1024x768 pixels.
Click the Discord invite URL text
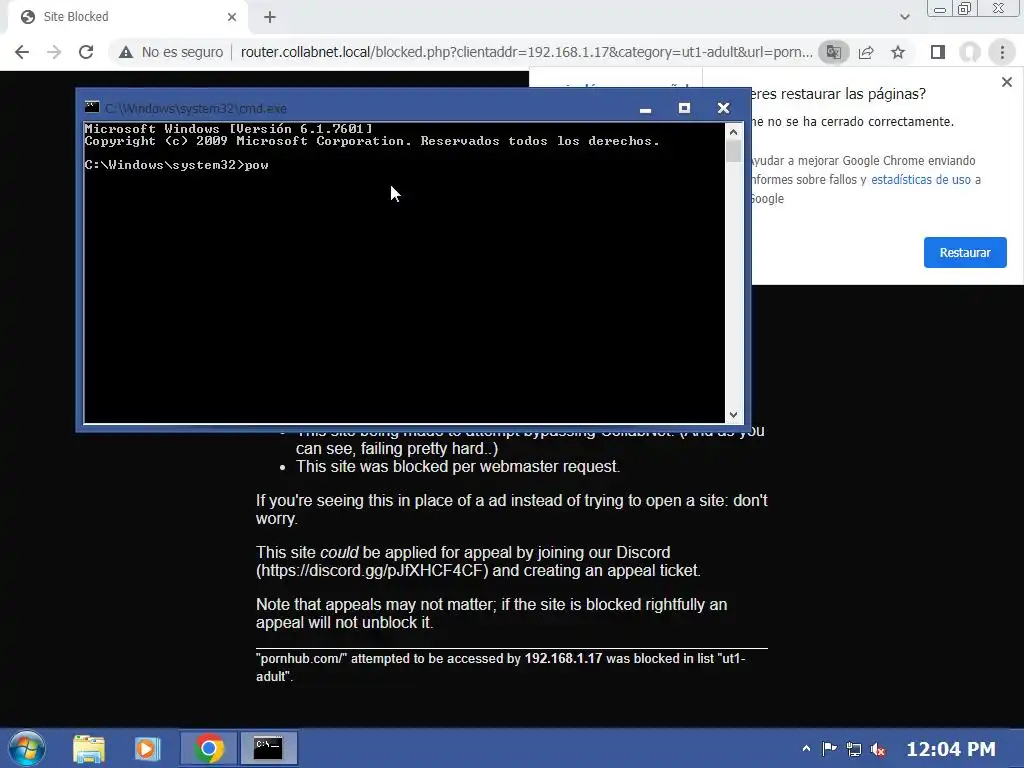click(x=372, y=571)
